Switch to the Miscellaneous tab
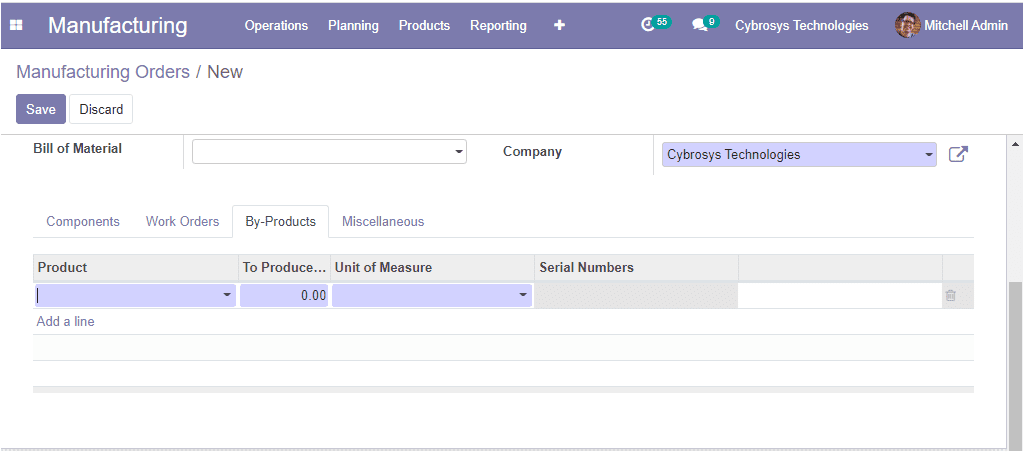Screen dimensions: 1024x452 tap(383, 221)
